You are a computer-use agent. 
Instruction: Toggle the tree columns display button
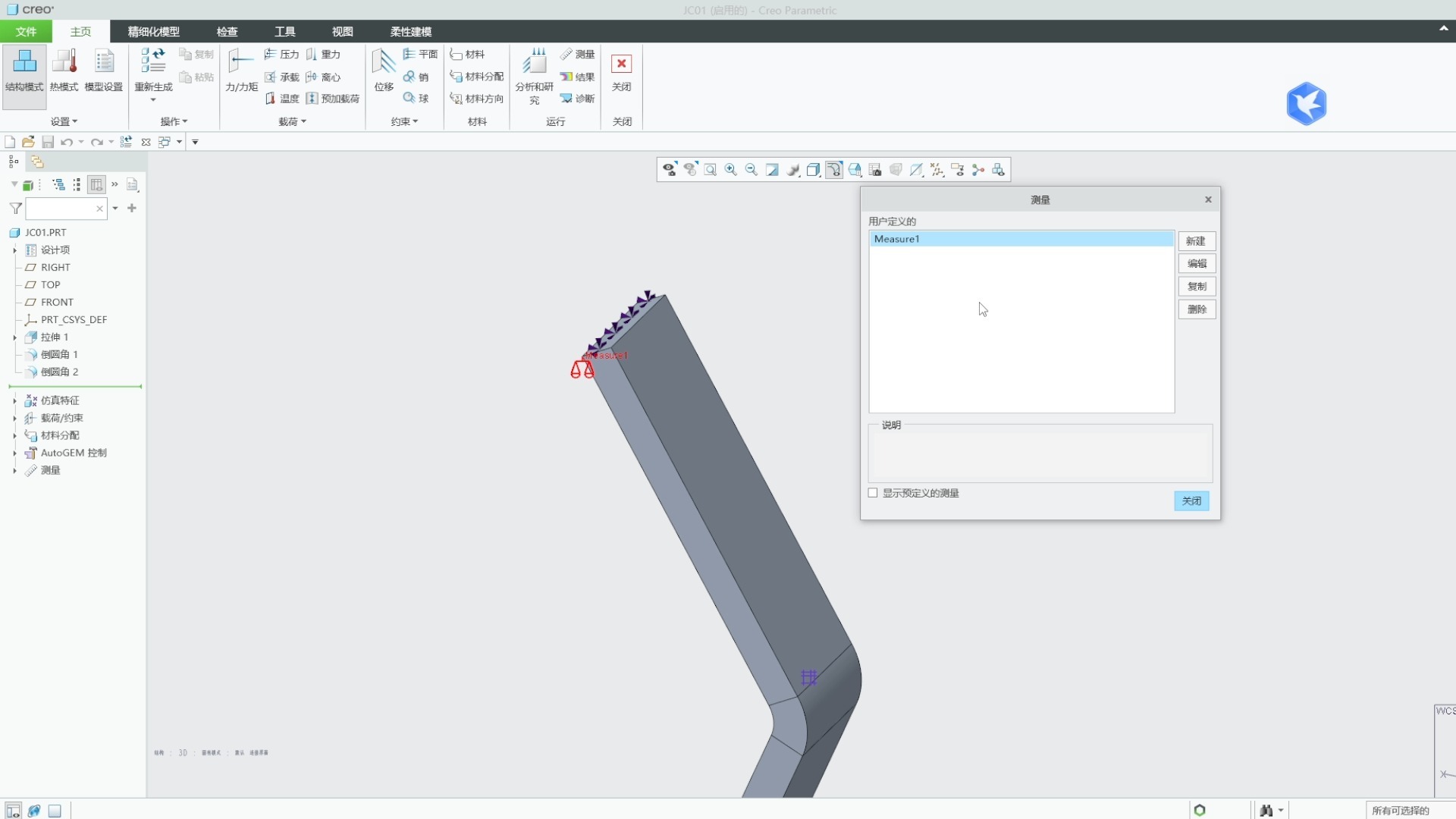click(96, 184)
